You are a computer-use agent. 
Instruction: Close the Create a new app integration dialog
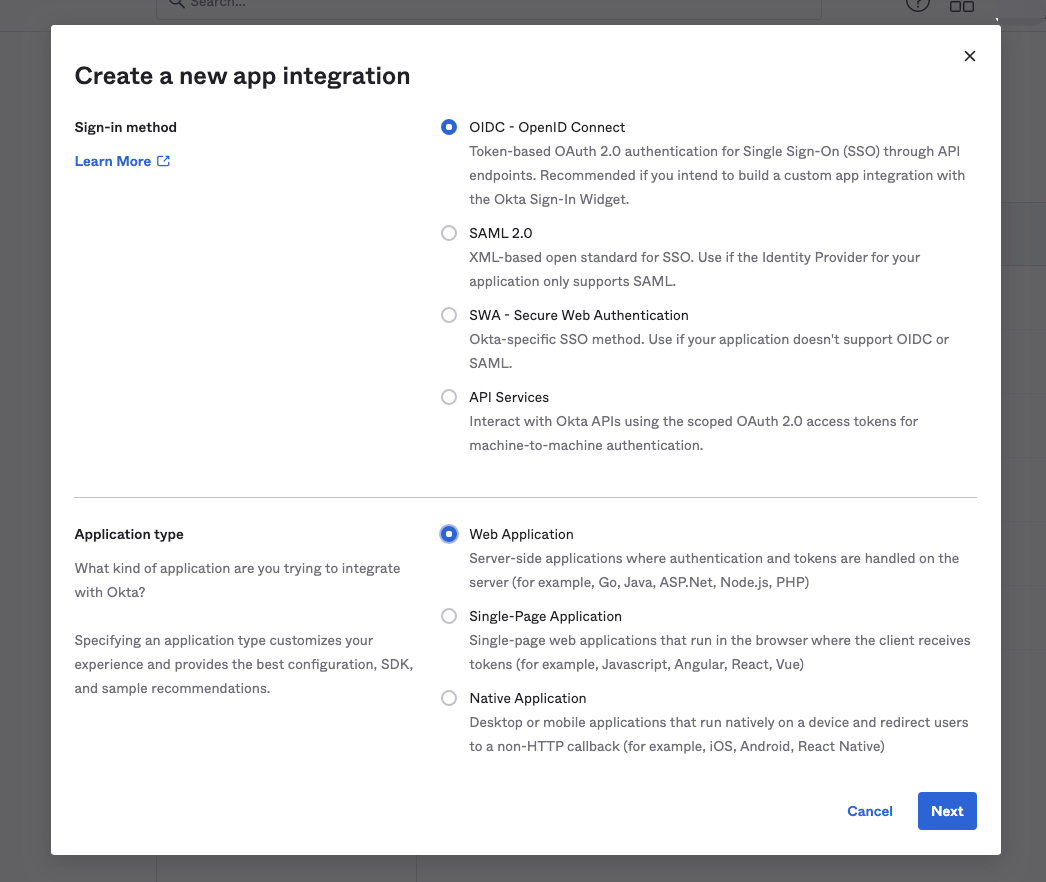969,56
